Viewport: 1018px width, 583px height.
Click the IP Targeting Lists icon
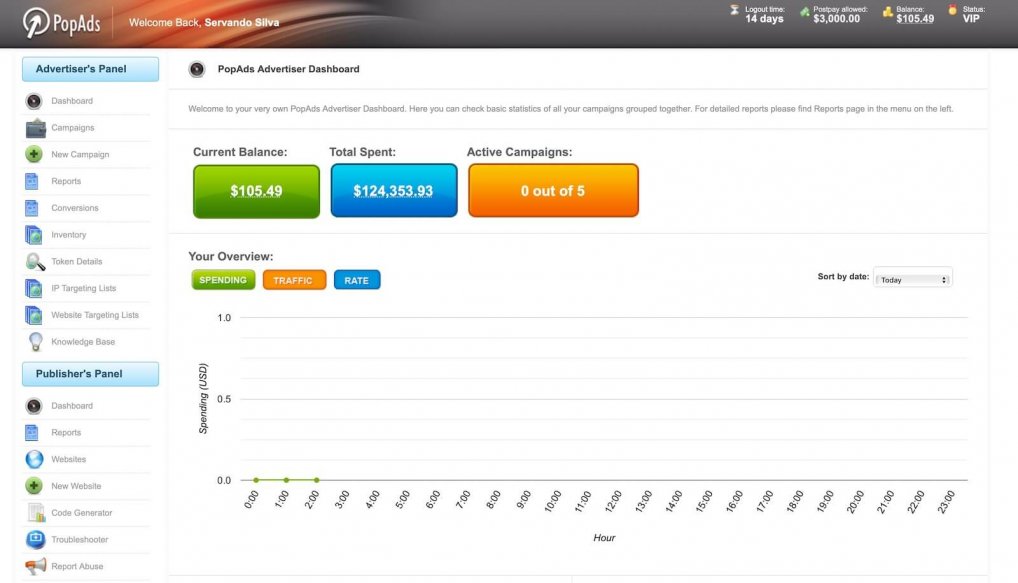34,288
